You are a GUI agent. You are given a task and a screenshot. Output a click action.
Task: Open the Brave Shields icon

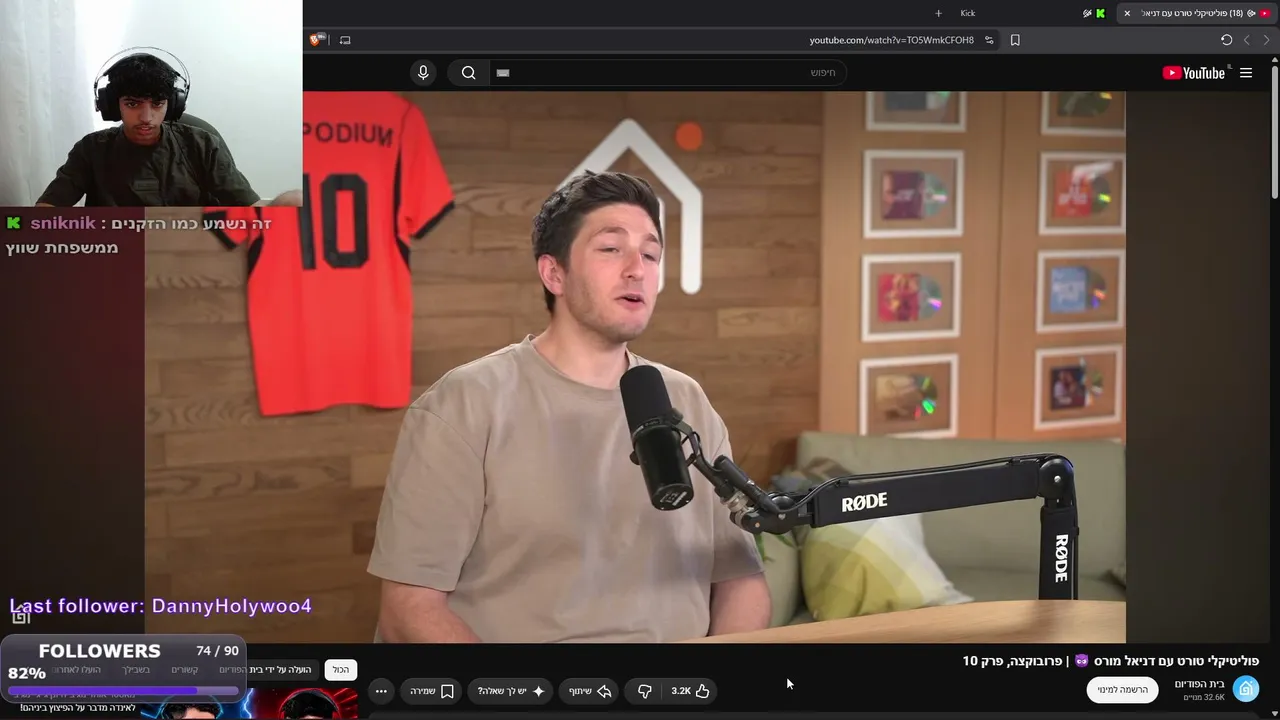316,40
